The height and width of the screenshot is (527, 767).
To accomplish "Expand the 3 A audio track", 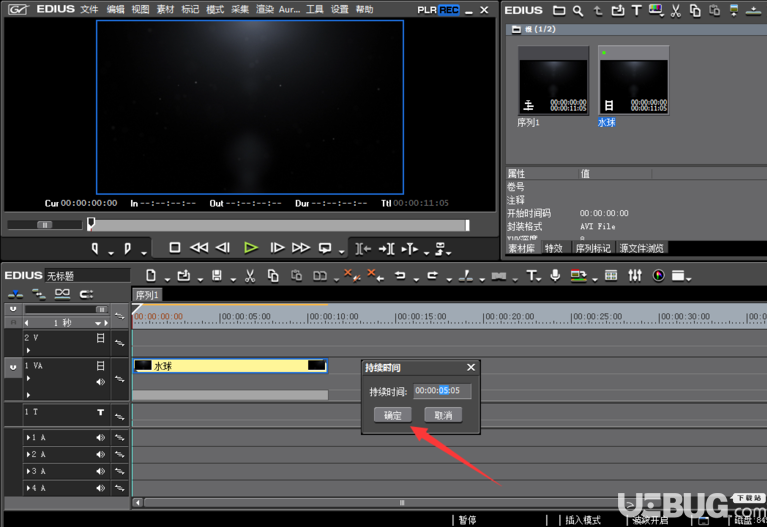I will coord(28,471).
